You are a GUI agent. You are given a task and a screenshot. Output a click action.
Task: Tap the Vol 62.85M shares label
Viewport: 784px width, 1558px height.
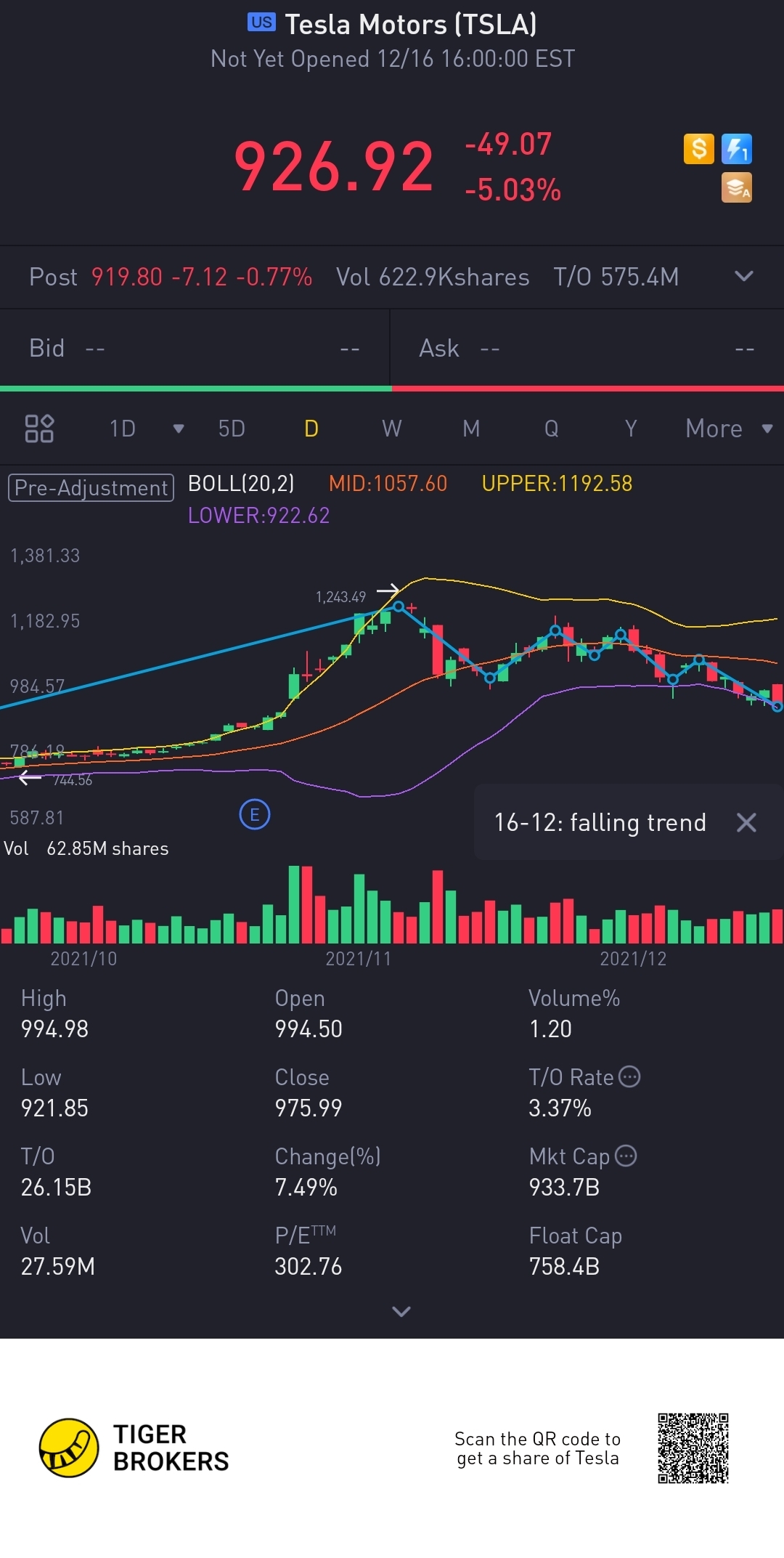coord(86,848)
